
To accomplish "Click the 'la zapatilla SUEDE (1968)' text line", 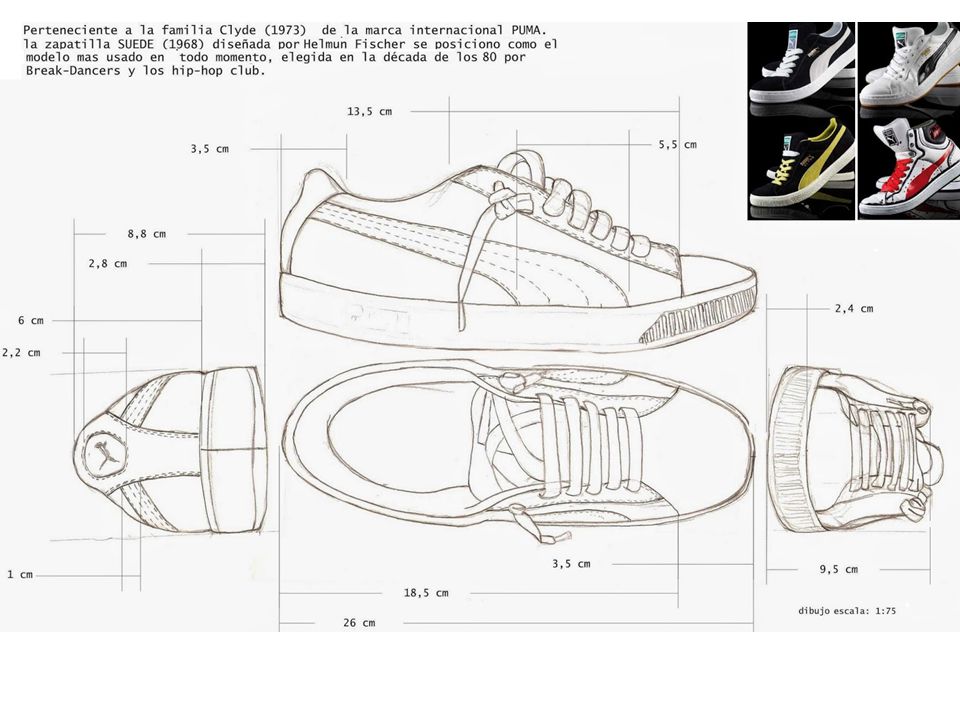I will pyautogui.click(x=290, y=44).
